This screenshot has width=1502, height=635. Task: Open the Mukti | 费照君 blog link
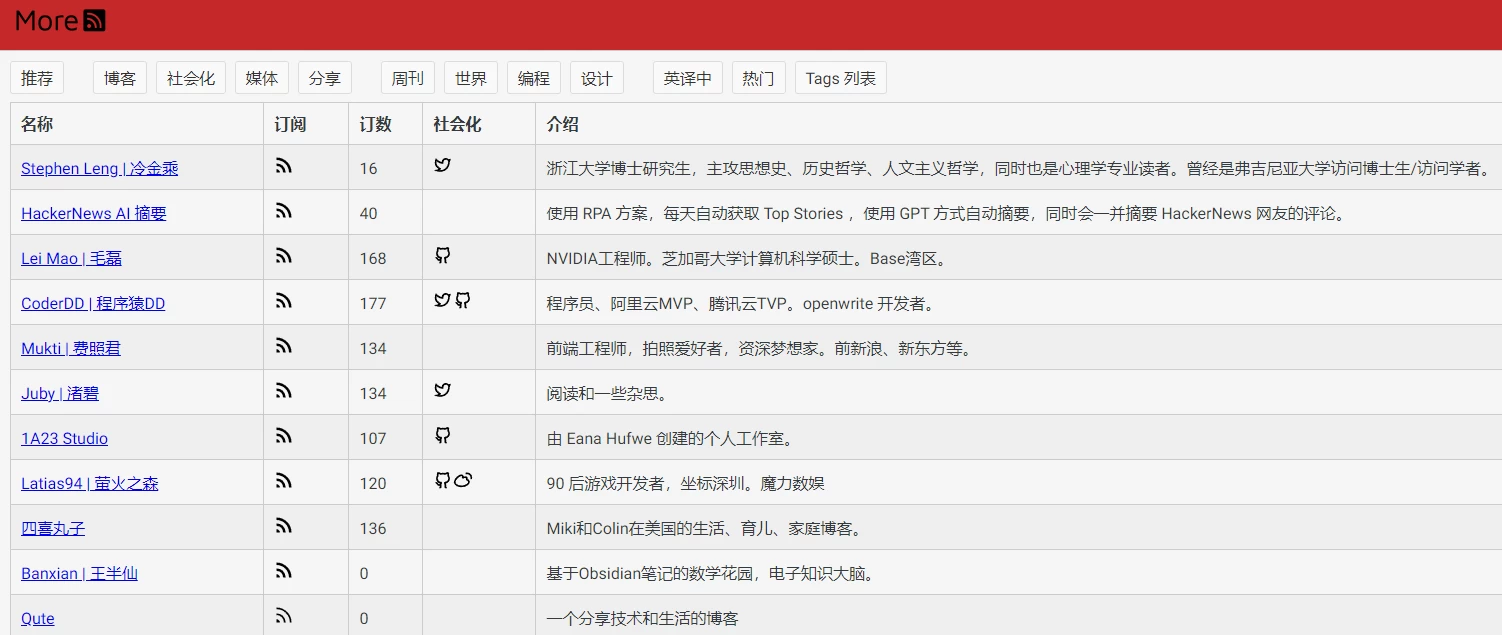[71, 349]
